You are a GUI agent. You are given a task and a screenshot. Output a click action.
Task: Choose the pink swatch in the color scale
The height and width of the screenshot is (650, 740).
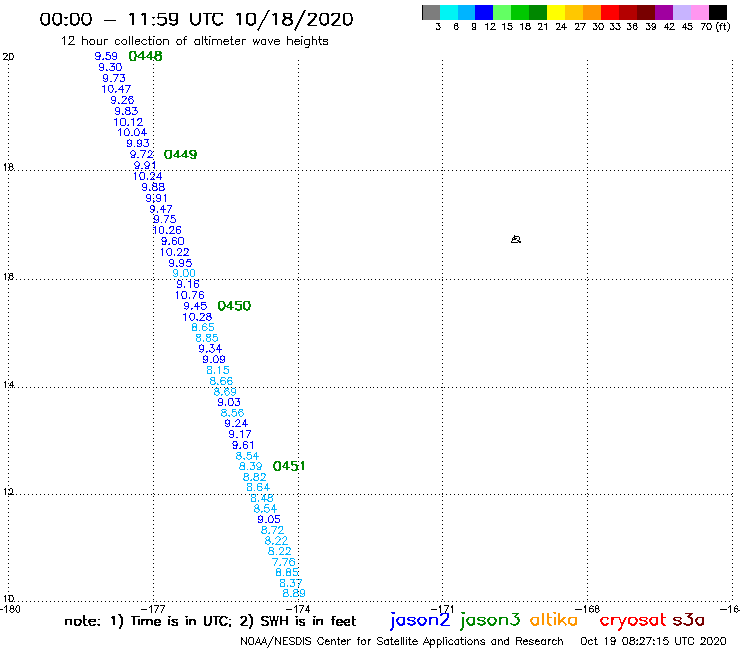click(699, 12)
